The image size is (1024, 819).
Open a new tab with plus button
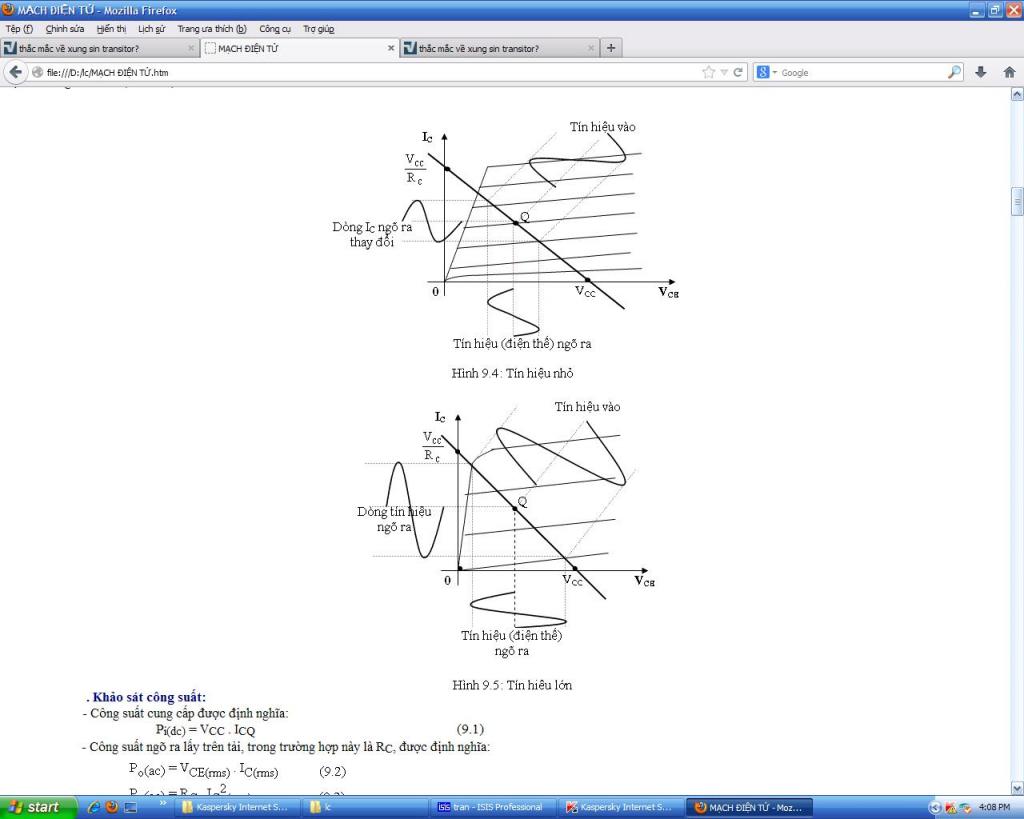pos(611,48)
